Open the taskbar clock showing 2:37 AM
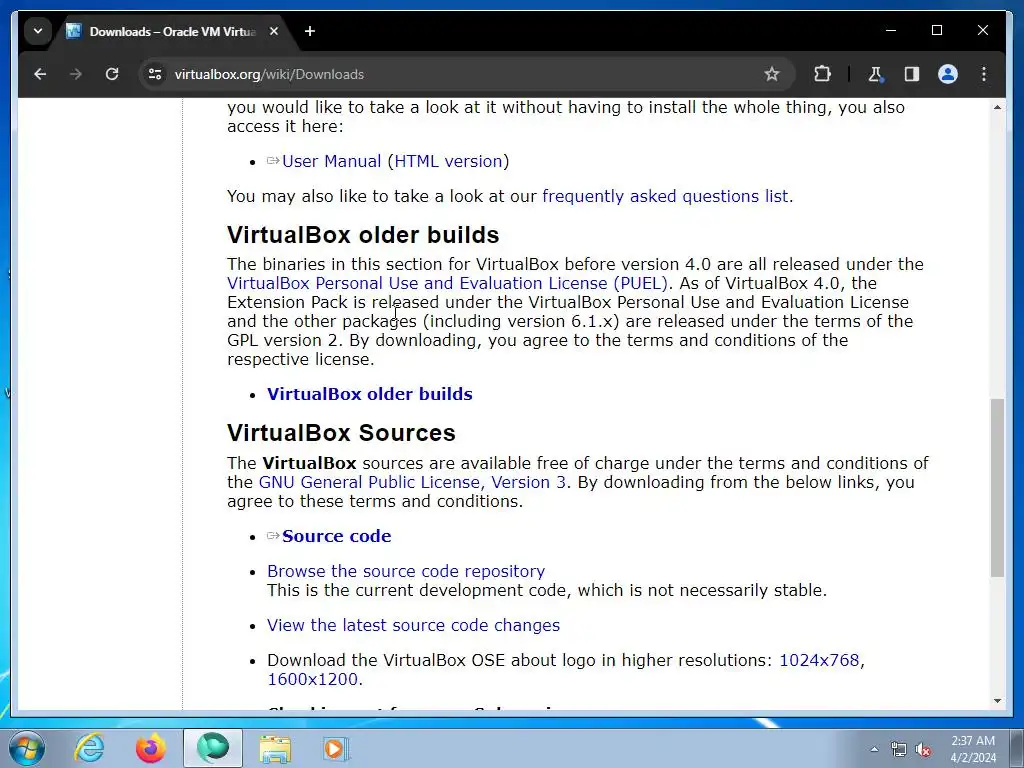The height and width of the screenshot is (768, 1024). (972, 749)
